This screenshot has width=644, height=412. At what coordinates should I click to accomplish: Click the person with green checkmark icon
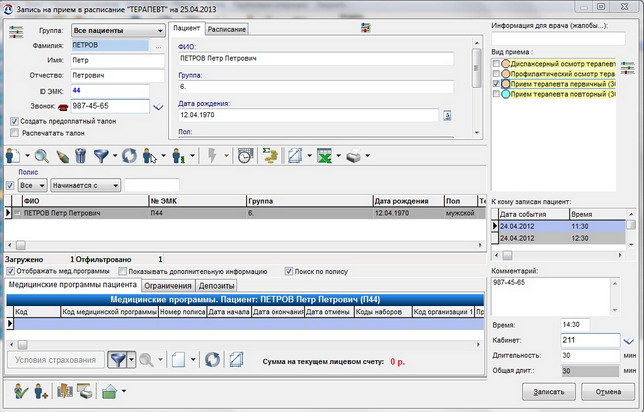[21, 391]
